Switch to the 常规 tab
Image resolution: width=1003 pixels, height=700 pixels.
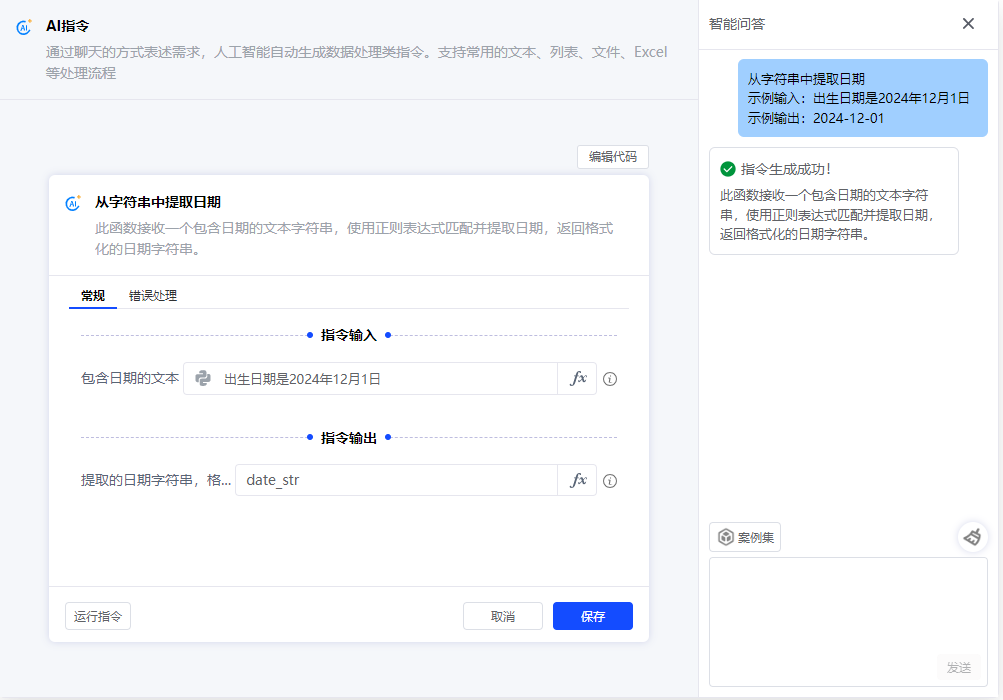point(93,296)
